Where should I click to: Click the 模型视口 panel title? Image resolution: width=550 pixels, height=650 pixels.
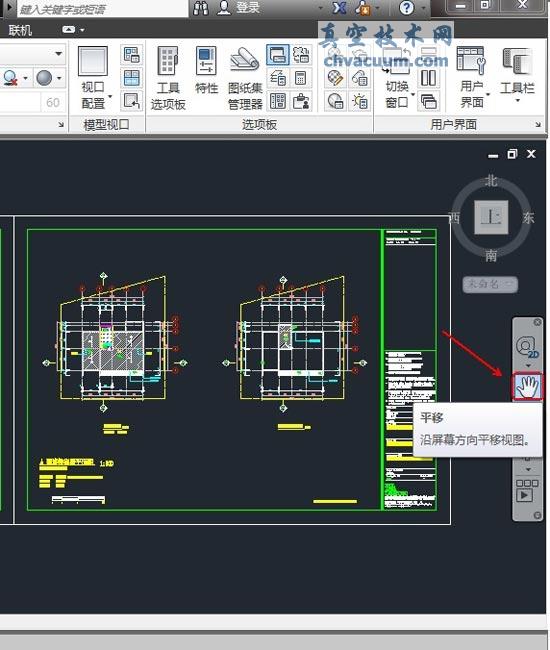(106, 124)
